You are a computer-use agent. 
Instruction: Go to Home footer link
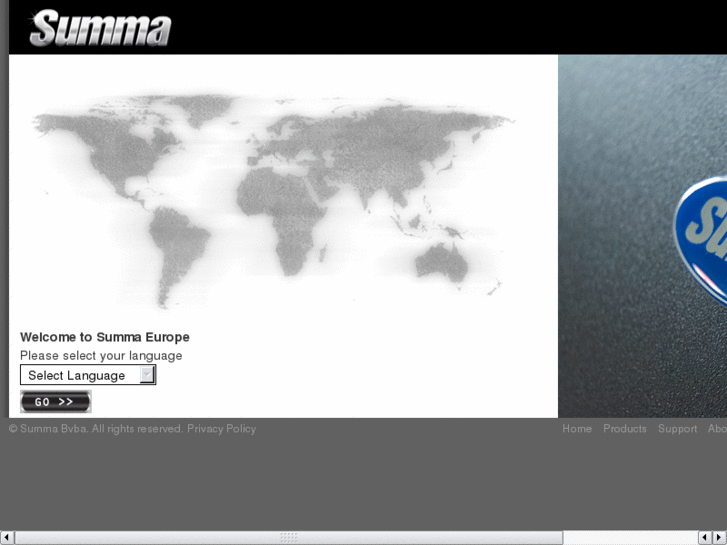[577, 429]
